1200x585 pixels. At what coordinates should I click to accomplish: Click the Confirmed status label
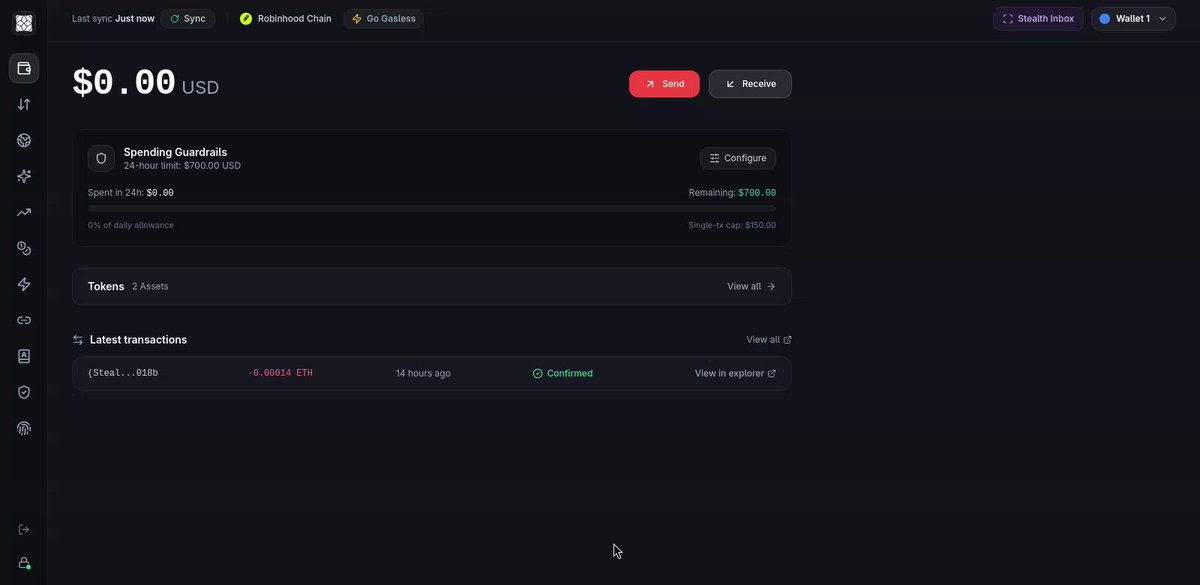tap(562, 374)
